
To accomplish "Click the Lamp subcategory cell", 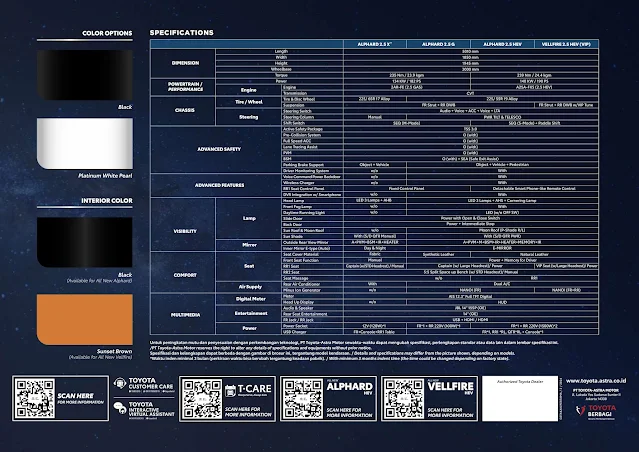I will coord(249,218).
